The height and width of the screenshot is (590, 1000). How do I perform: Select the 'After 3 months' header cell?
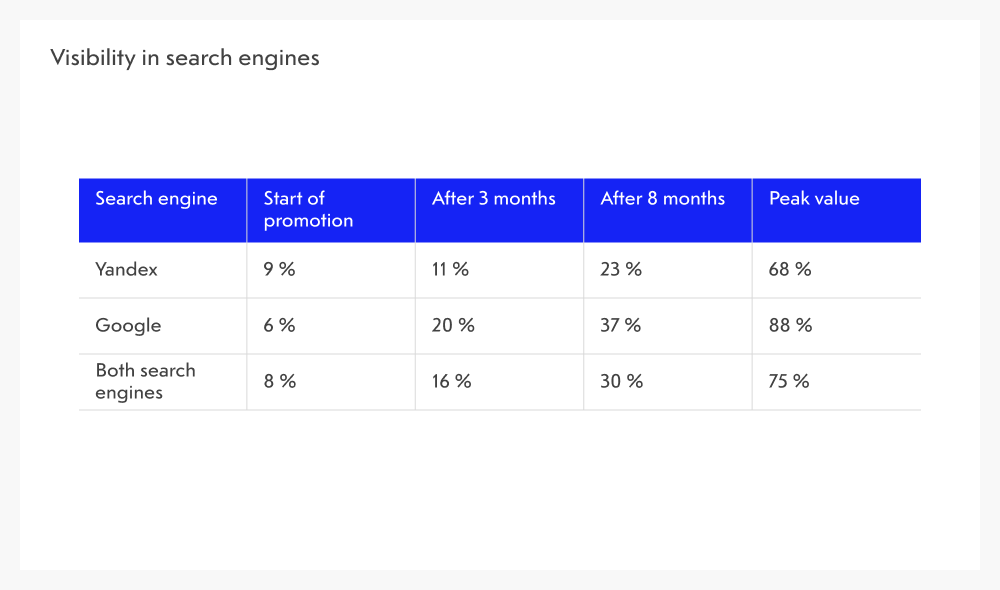[x=493, y=199]
